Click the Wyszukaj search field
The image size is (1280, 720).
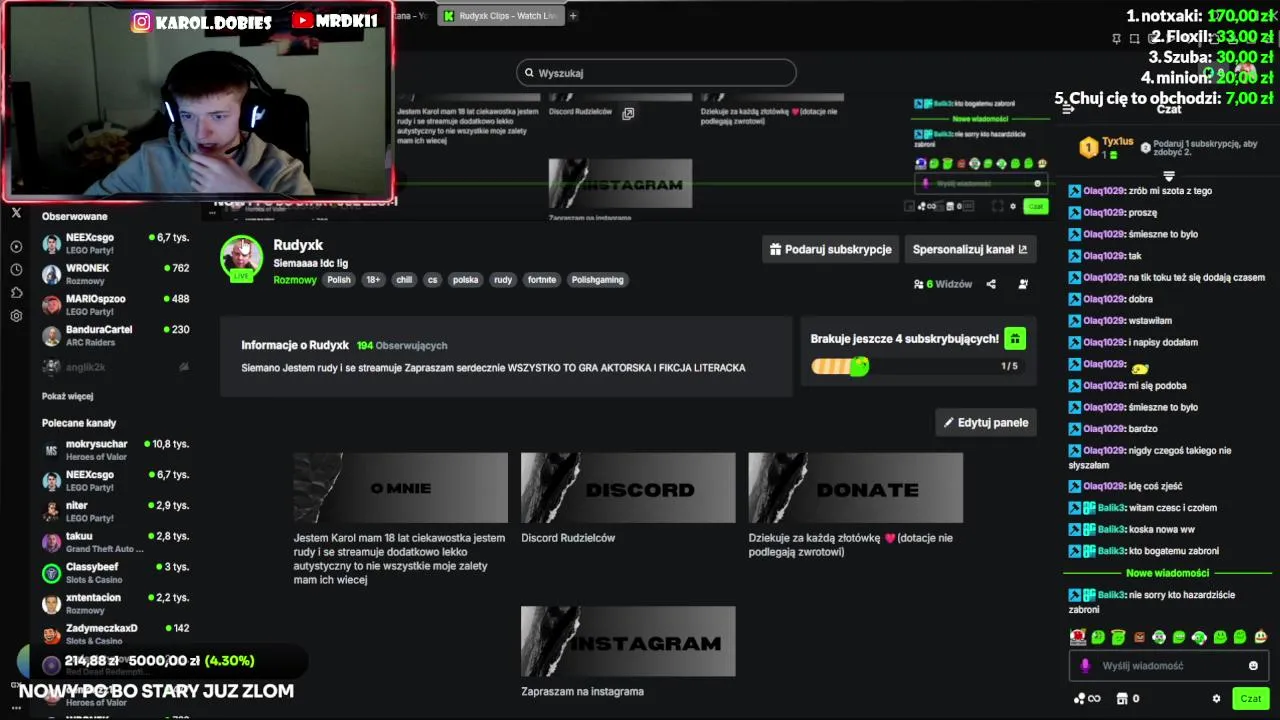coord(656,73)
